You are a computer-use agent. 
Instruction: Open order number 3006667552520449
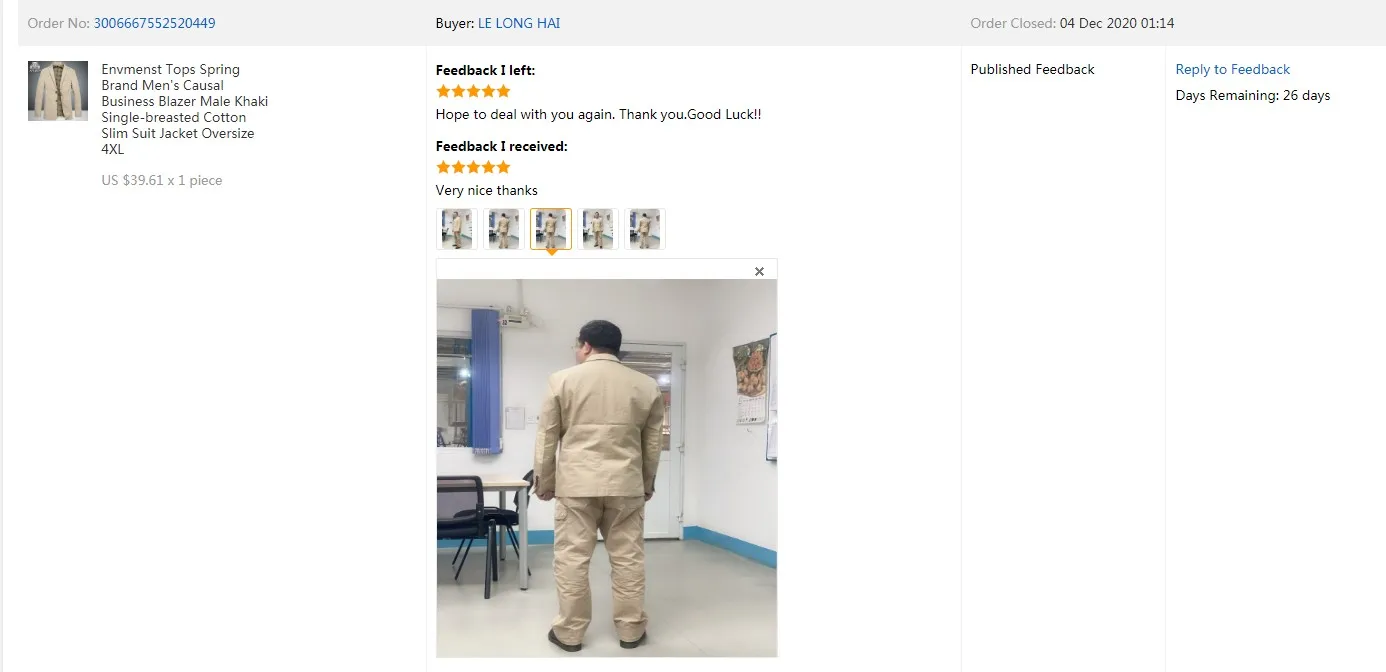tap(154, 23)
